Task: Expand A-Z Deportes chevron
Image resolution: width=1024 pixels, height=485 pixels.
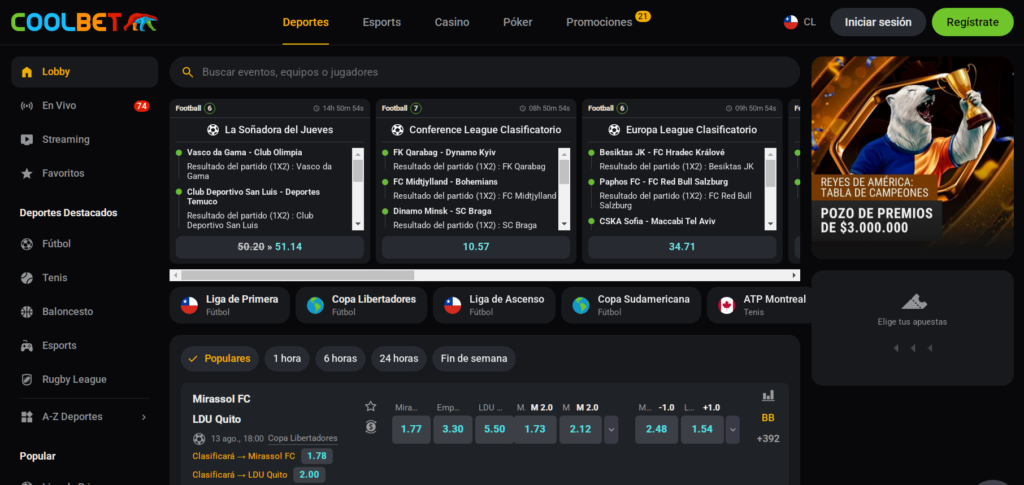Action: click(144, 416)
